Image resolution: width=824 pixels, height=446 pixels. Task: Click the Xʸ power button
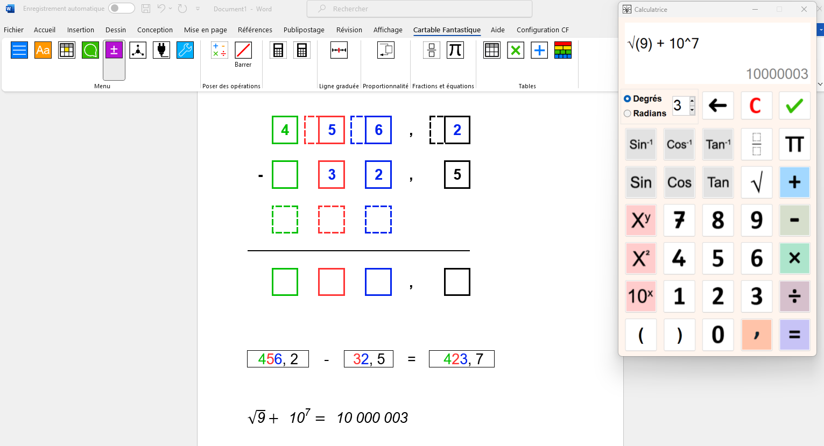point(641,220)
